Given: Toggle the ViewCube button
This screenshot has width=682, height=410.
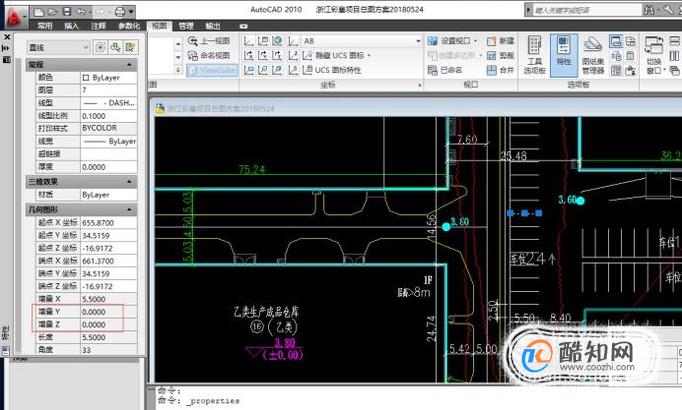Looking at the screenshot, I should [212, 70].
